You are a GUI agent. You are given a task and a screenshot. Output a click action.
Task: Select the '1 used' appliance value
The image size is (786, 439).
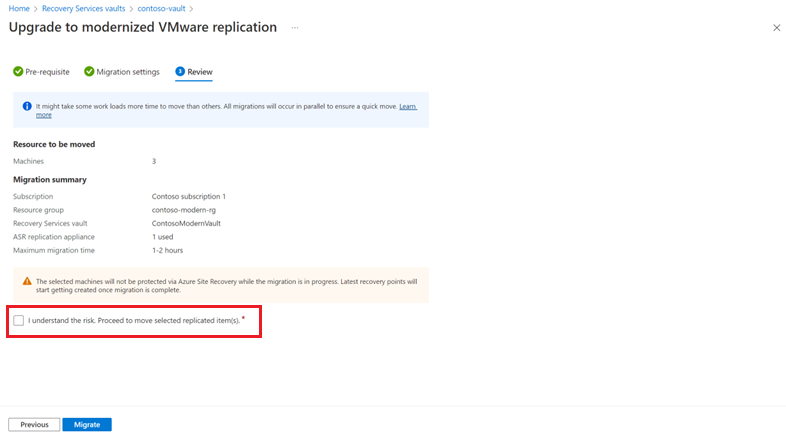[163, 237]
